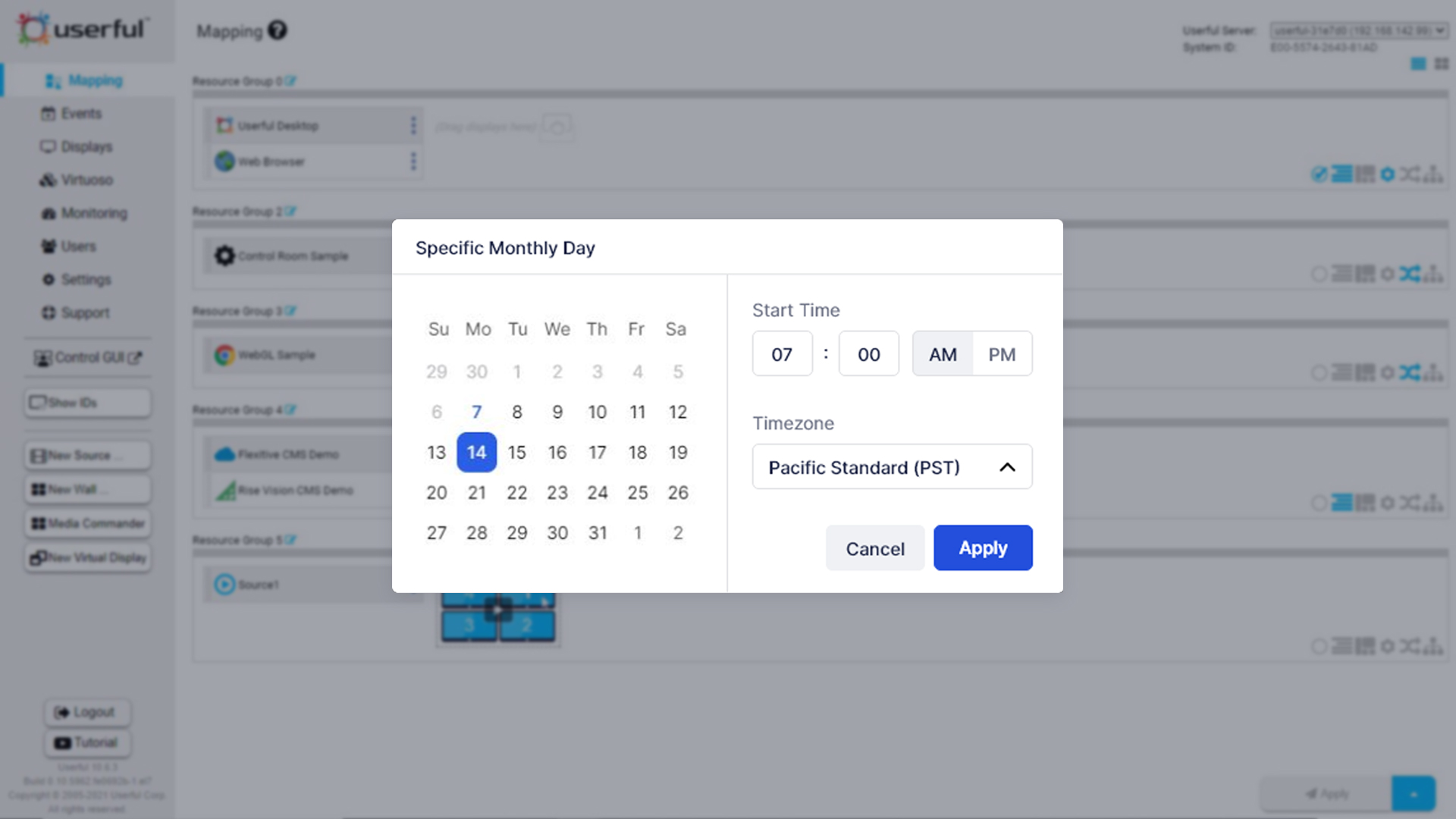Select day 21 on the calendar

coord(476,492)
